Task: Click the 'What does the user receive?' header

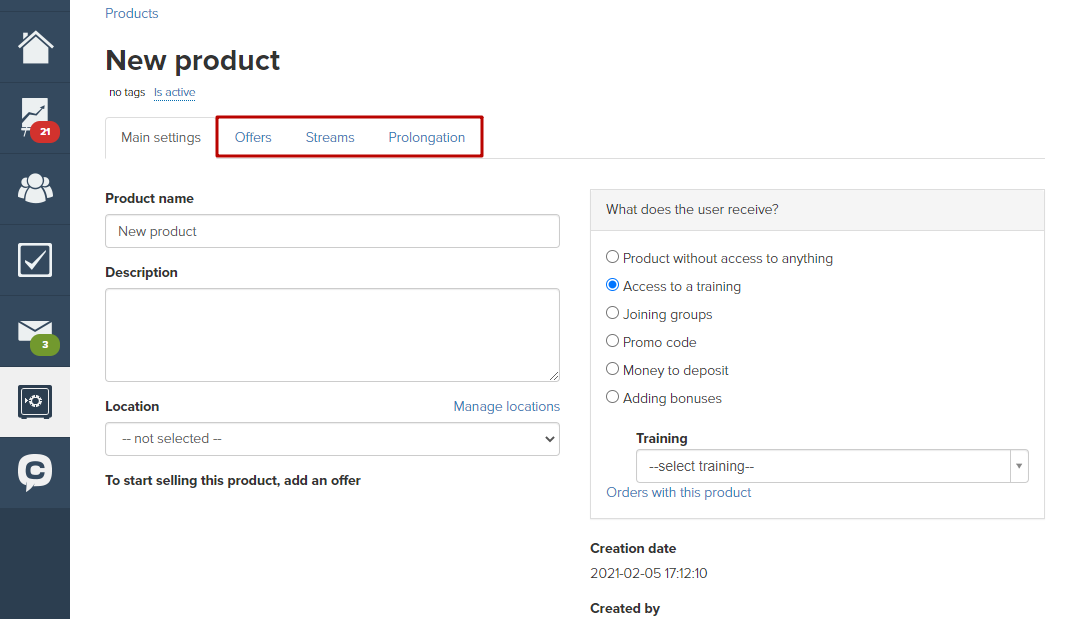Action: (x=817, y=210)
